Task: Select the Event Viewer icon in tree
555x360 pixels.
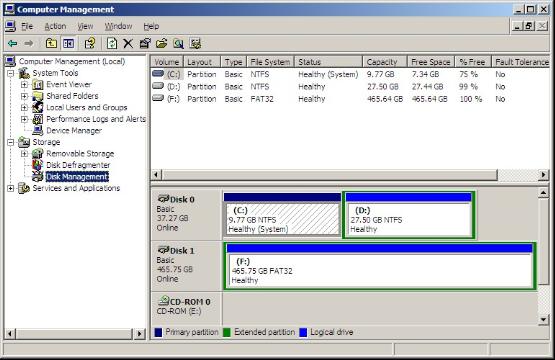Action: point(38,85)
